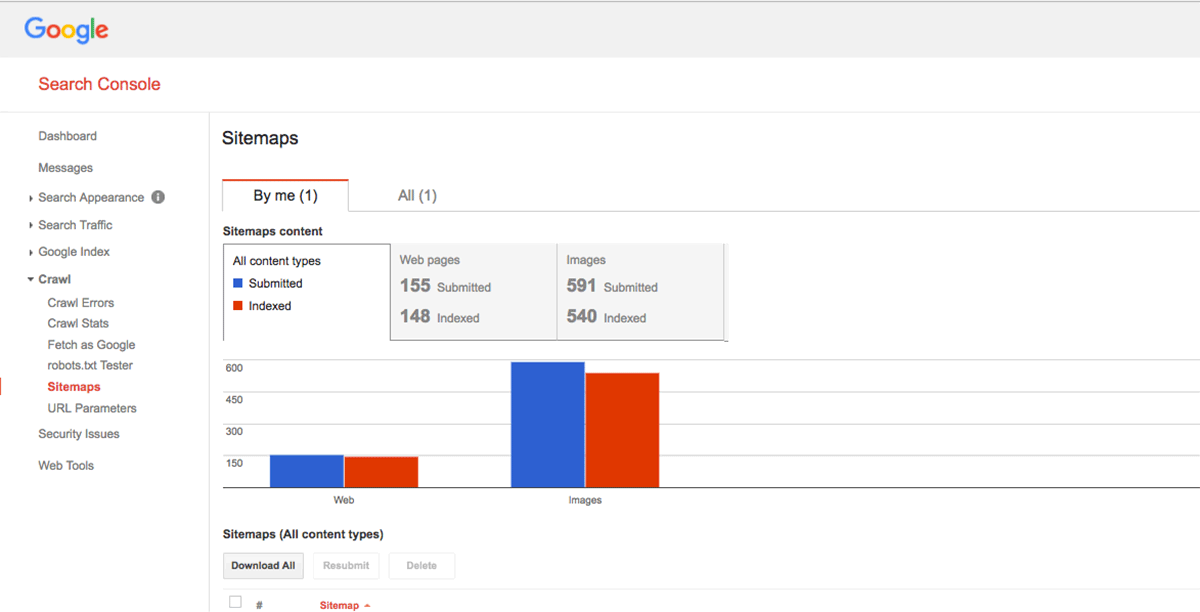1200x612 pixels.
Task: Click the '540 Indexed' images value
Action: [606, 317]
